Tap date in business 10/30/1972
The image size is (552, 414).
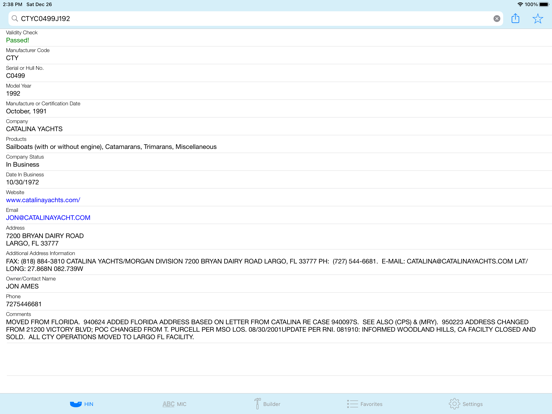[23, 182]
